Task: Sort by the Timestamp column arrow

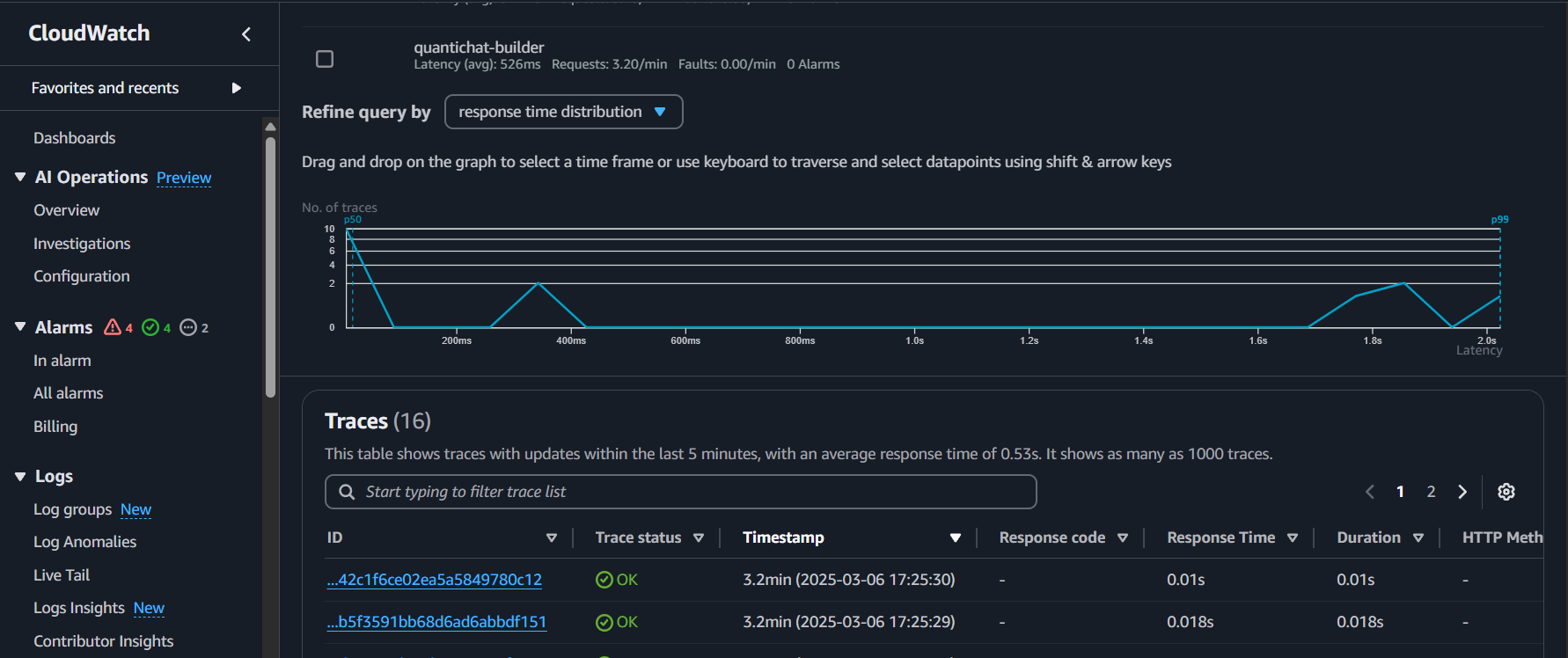Action: [956, 537]
